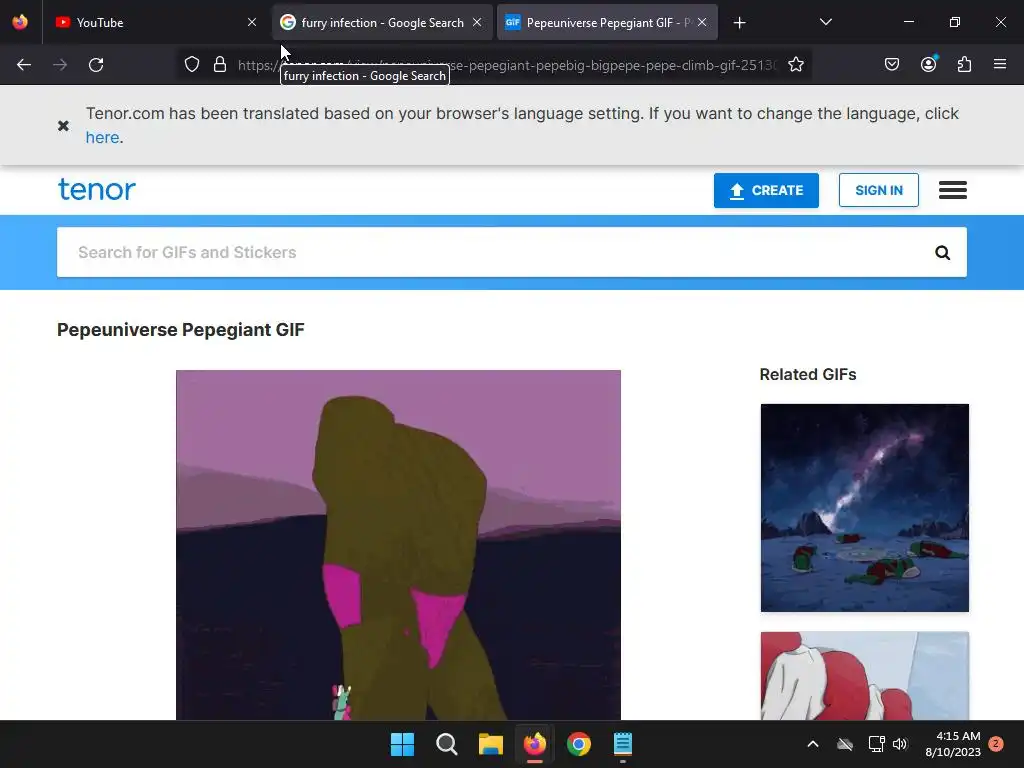Screen dimensions: 1024x768
Task: Click the Tenor search magnifier icon
Action: pyautogui.click(x=942, y=253)
